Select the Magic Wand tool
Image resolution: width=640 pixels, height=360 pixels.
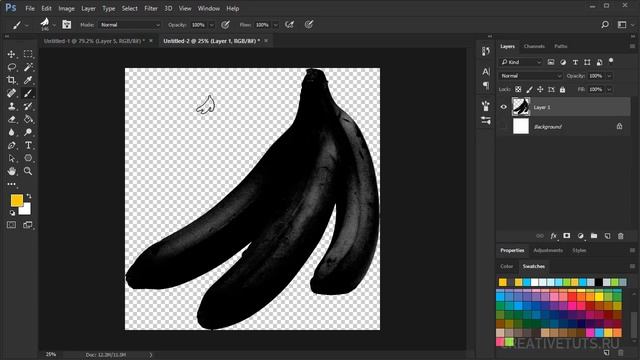pos(28,67)
